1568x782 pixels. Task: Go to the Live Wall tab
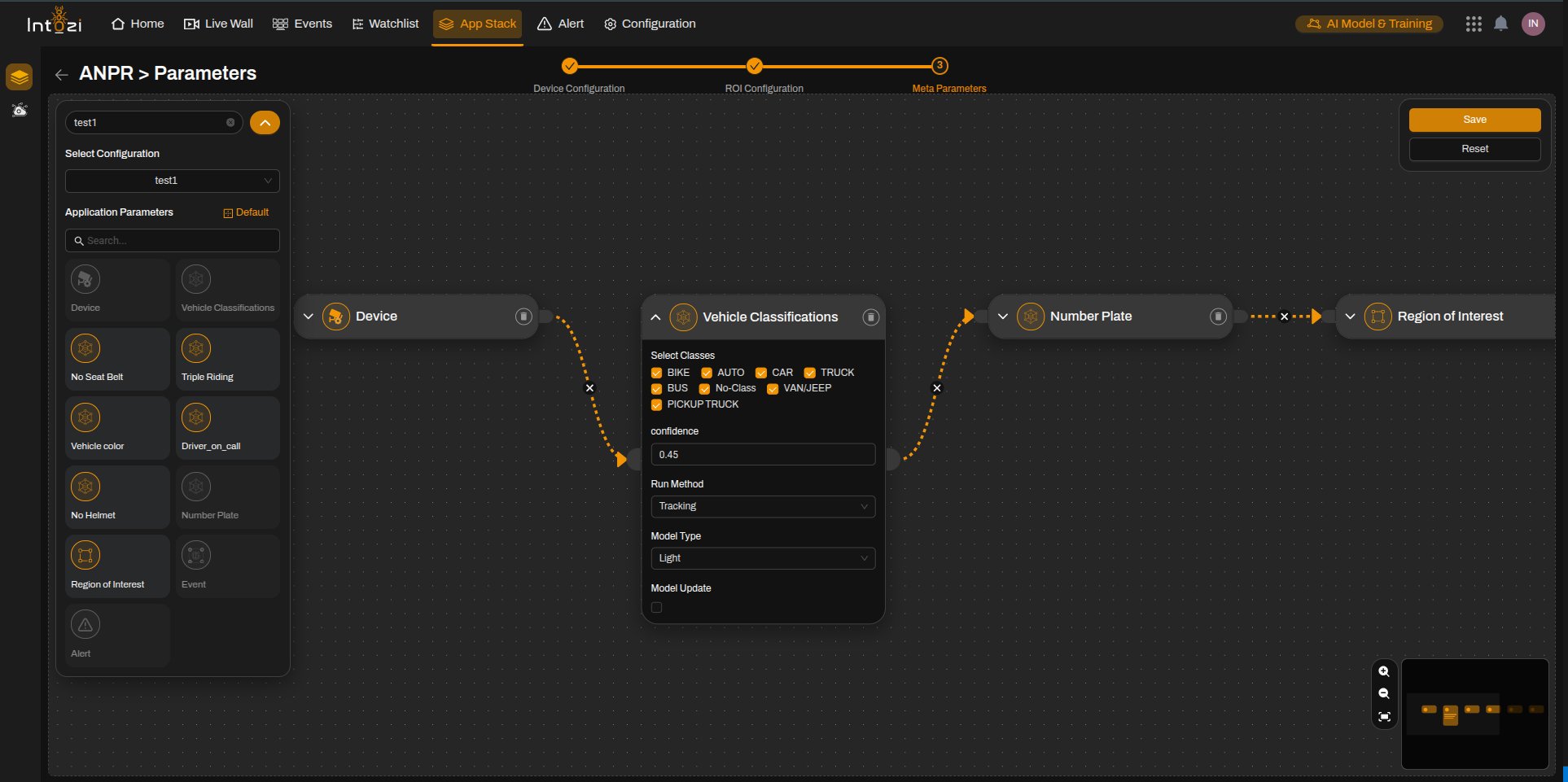coord(219,24)
